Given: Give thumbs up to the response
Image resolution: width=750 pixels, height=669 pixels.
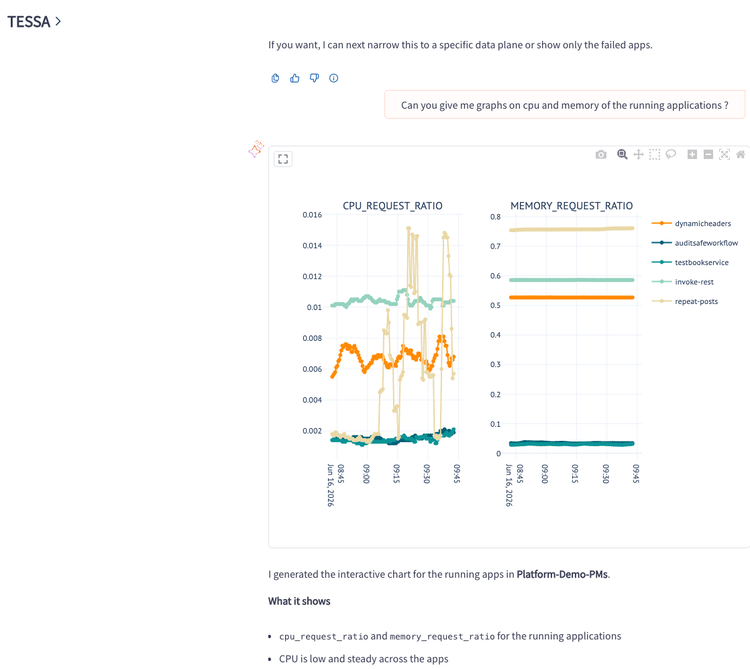Looking at the screenshot, I should (295, 78).
